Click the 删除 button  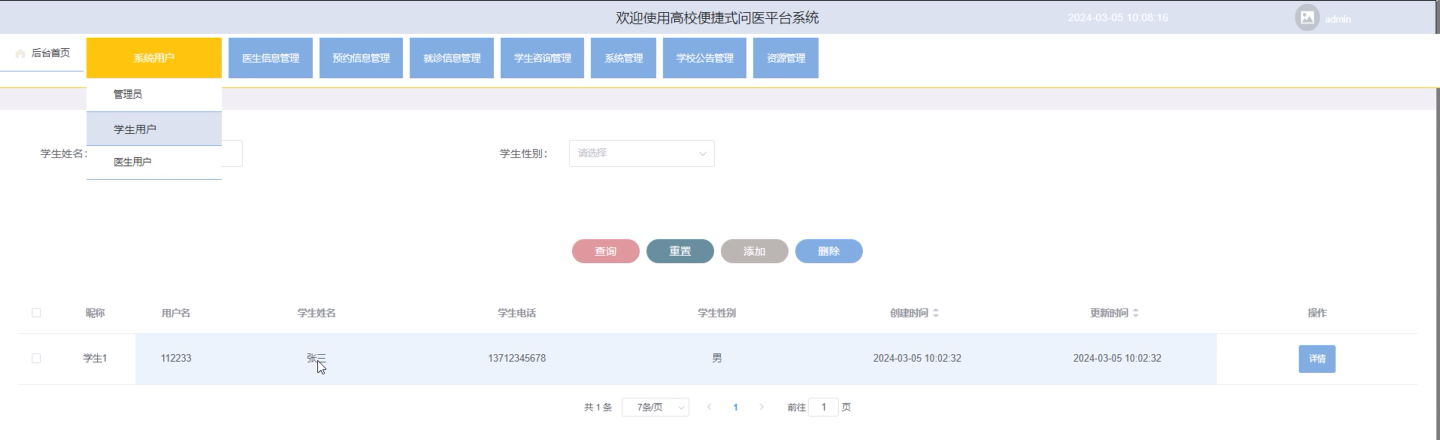829,251
